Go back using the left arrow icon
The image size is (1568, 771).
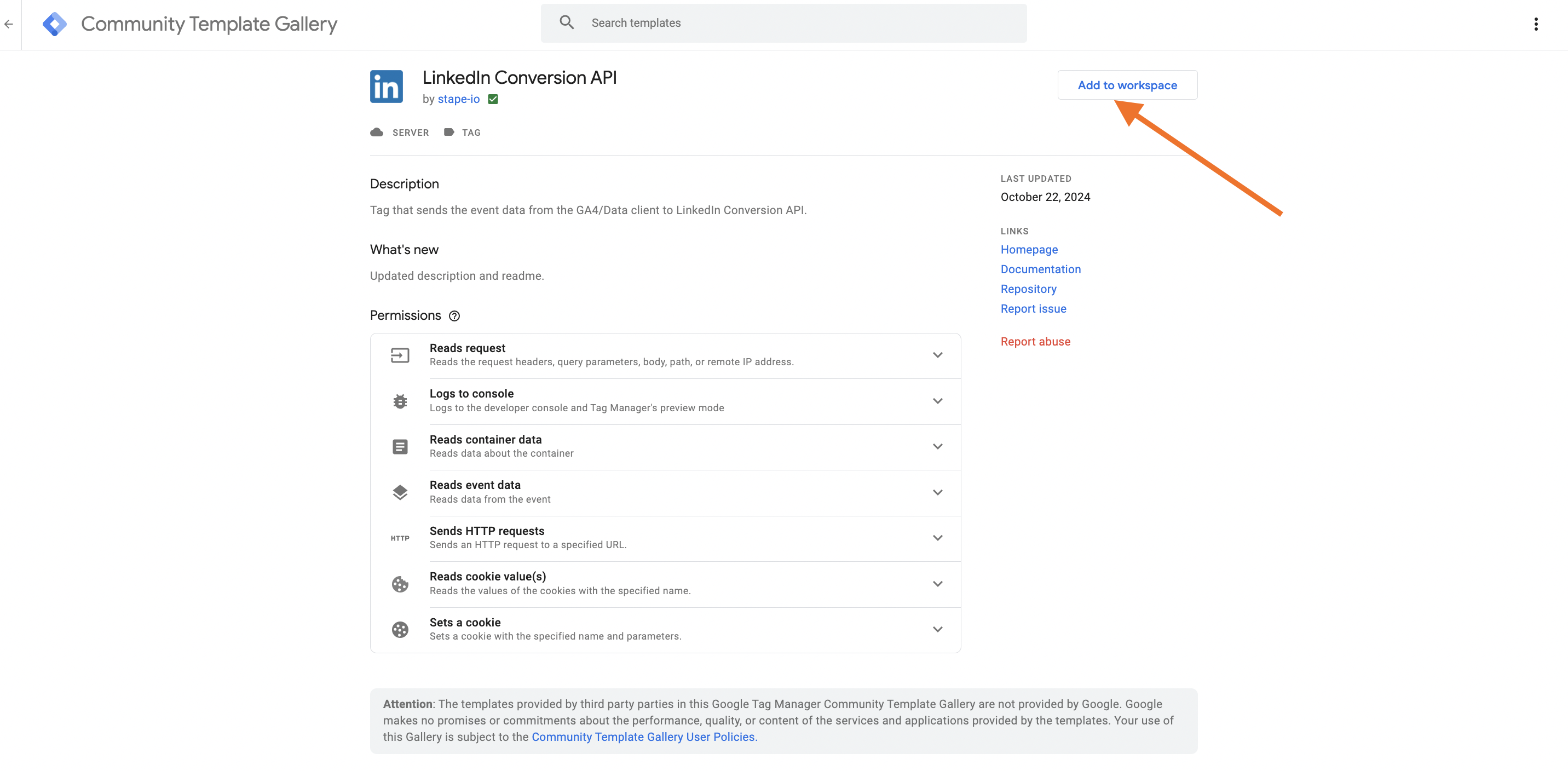(x=9, y=24)
